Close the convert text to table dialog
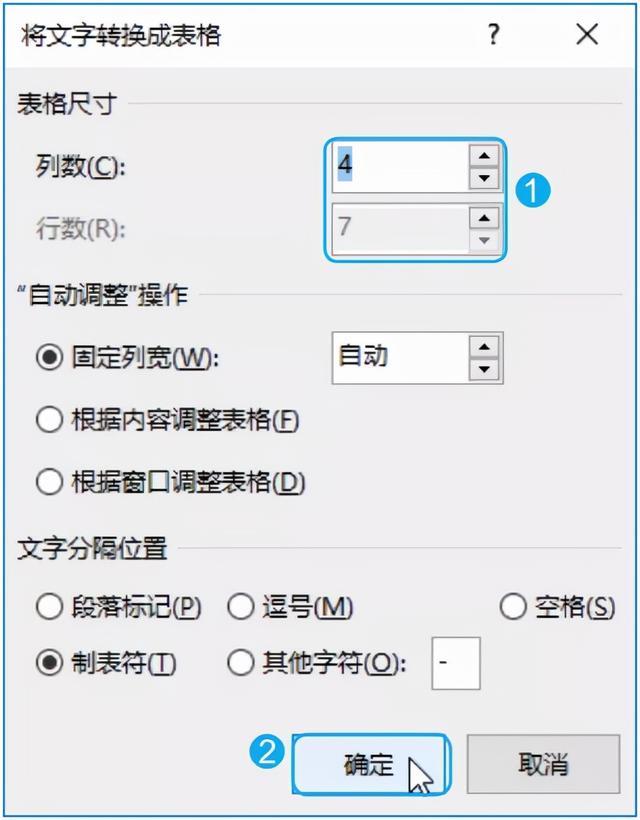 (587, 35)
